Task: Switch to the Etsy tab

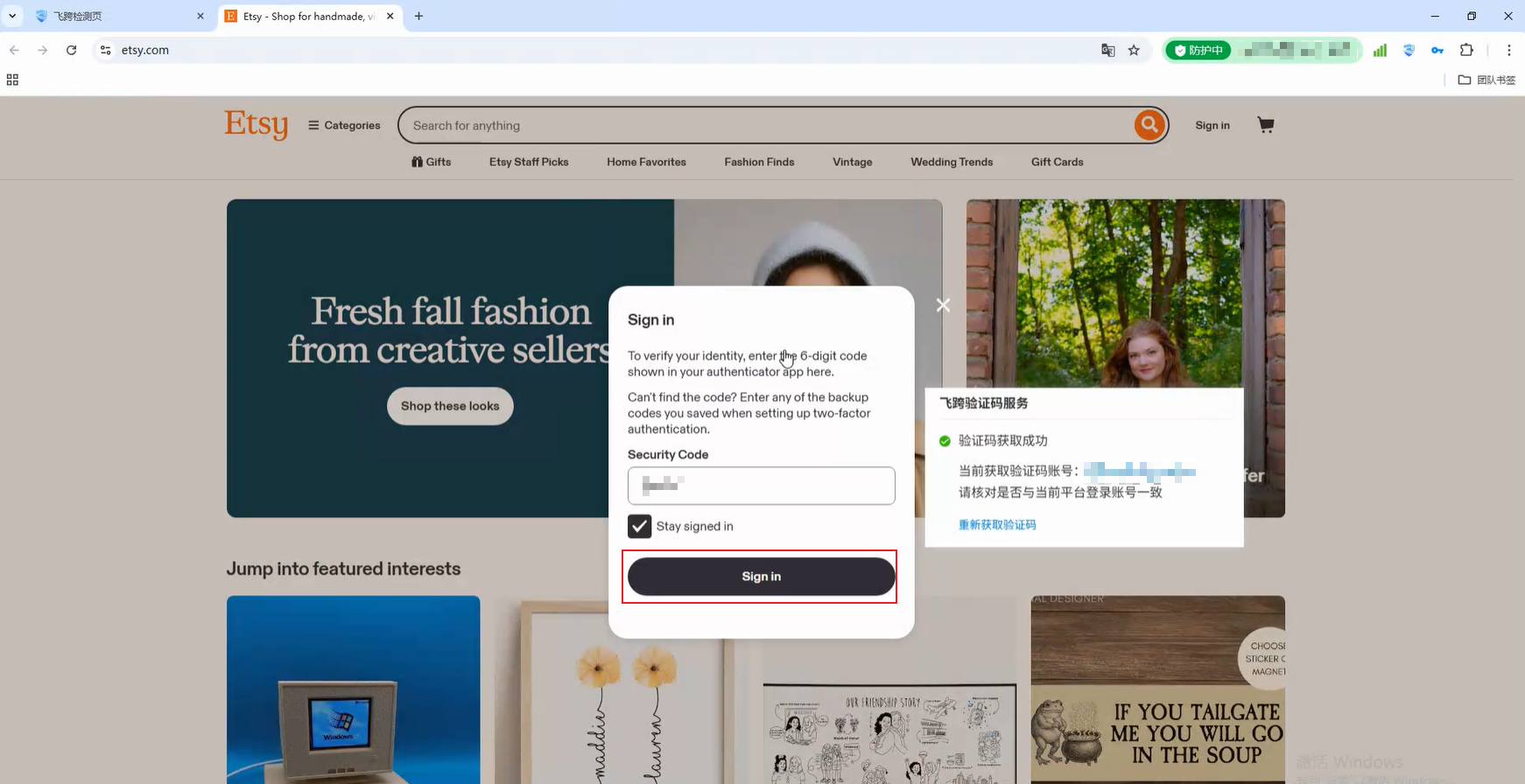Action: pyautogui.click(x=310, y=16)
